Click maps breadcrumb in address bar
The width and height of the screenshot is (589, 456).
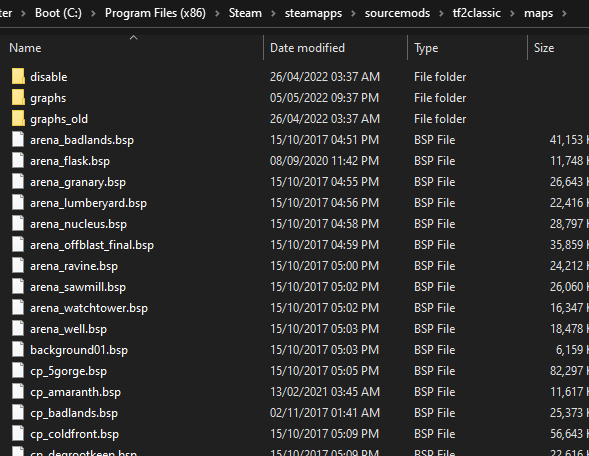(538, 13)
